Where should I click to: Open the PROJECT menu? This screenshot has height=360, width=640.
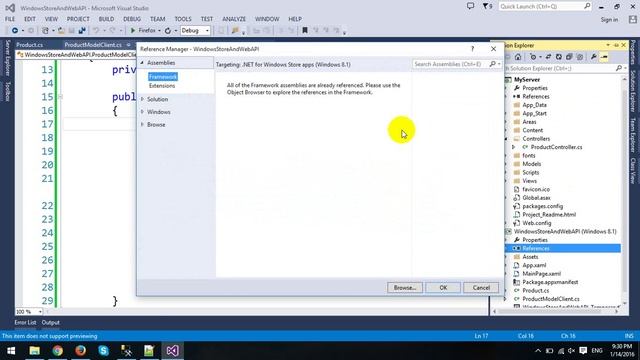[x=78, y=19]
